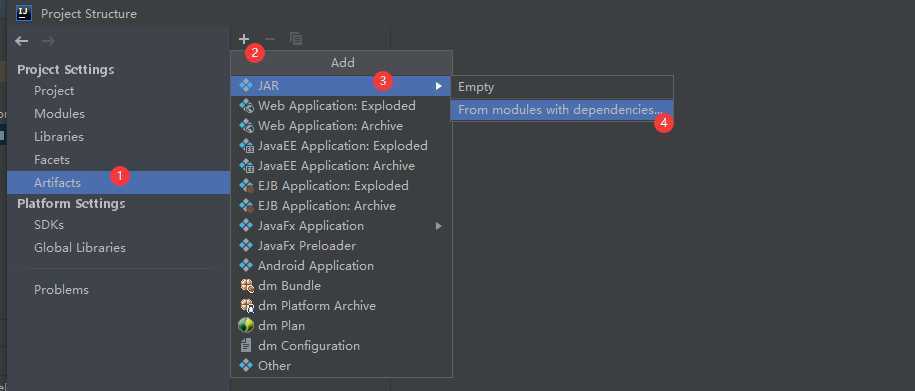
Task: Click the forward navigation arrow
Action: pos(48,41)
